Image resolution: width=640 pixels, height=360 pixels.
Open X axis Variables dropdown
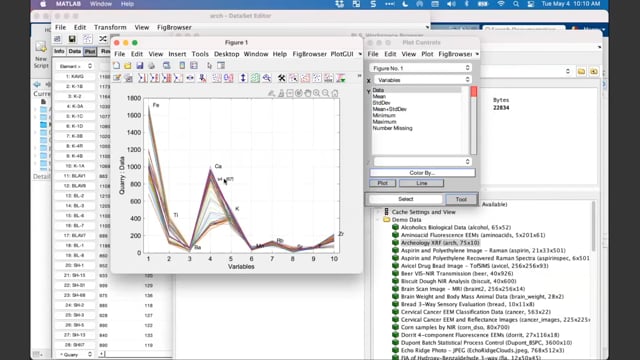(423, 80)
